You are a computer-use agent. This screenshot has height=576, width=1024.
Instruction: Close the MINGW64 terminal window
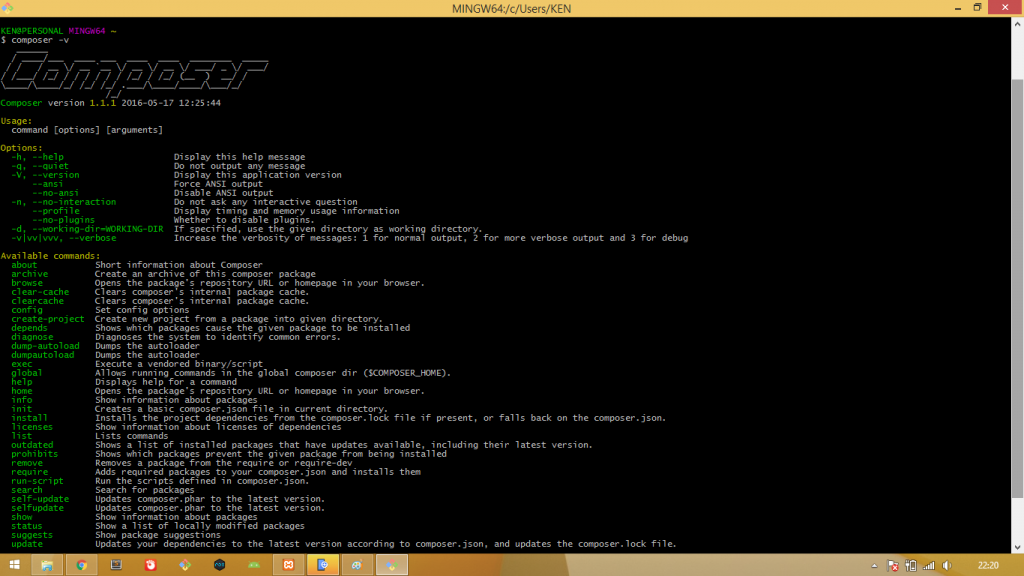pyautogui.click(x=1005, y=7)
